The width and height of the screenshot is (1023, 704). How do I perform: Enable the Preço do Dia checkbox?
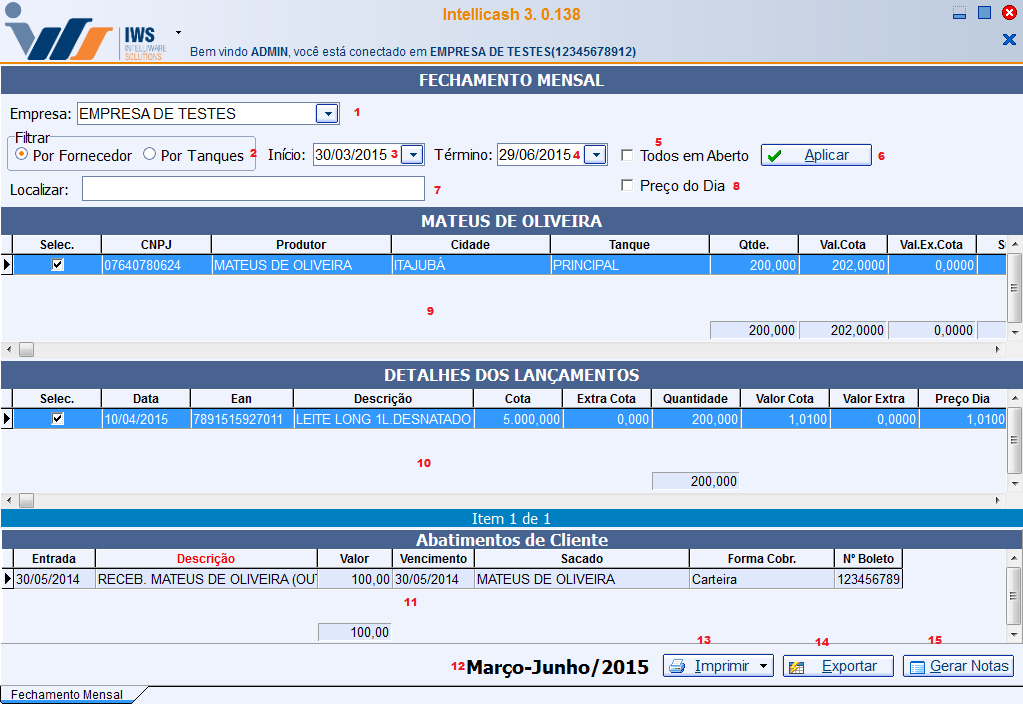point(627,185)
